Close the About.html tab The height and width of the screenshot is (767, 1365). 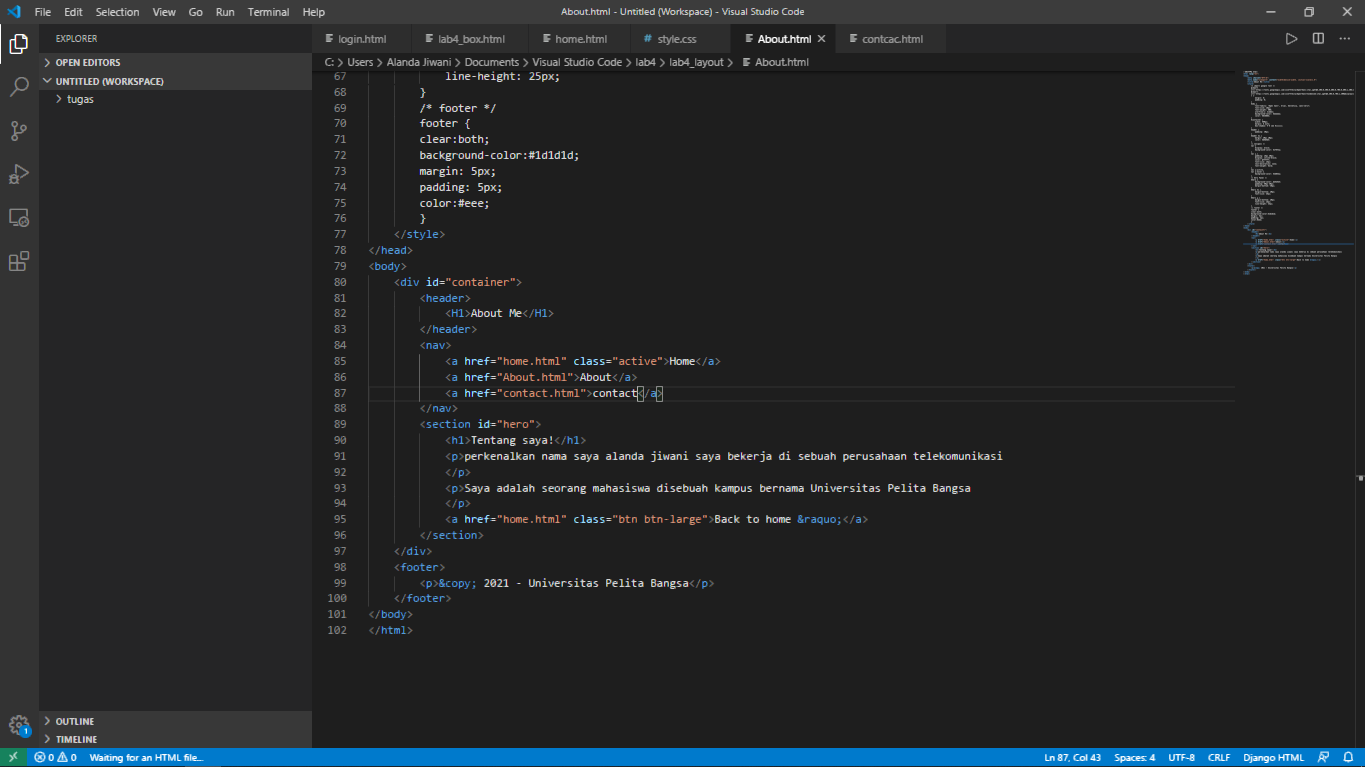(x=822, y=39)
